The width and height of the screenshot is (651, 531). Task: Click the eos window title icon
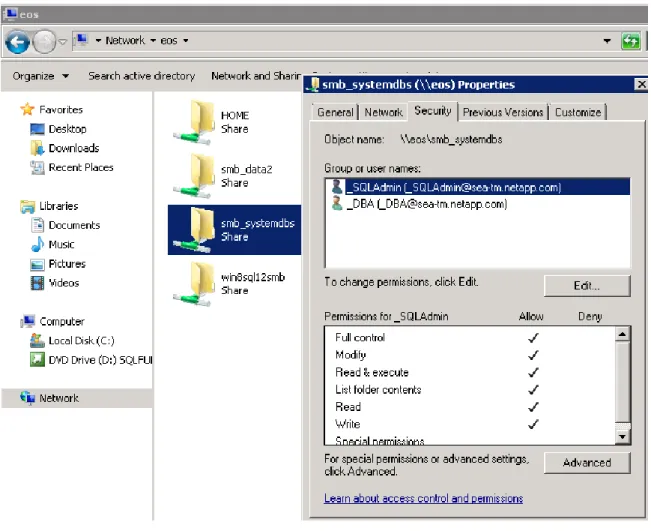coord(10,14)
